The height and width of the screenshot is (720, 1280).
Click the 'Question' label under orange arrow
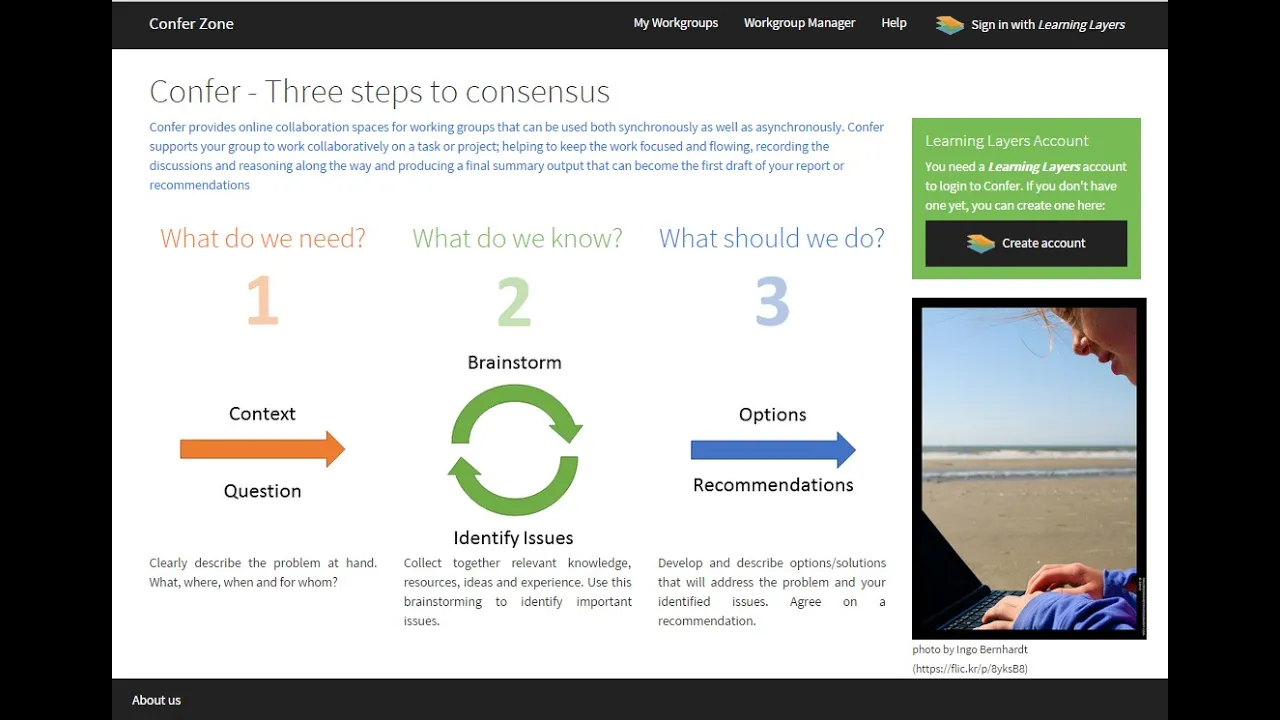click(x=262, y=491)
